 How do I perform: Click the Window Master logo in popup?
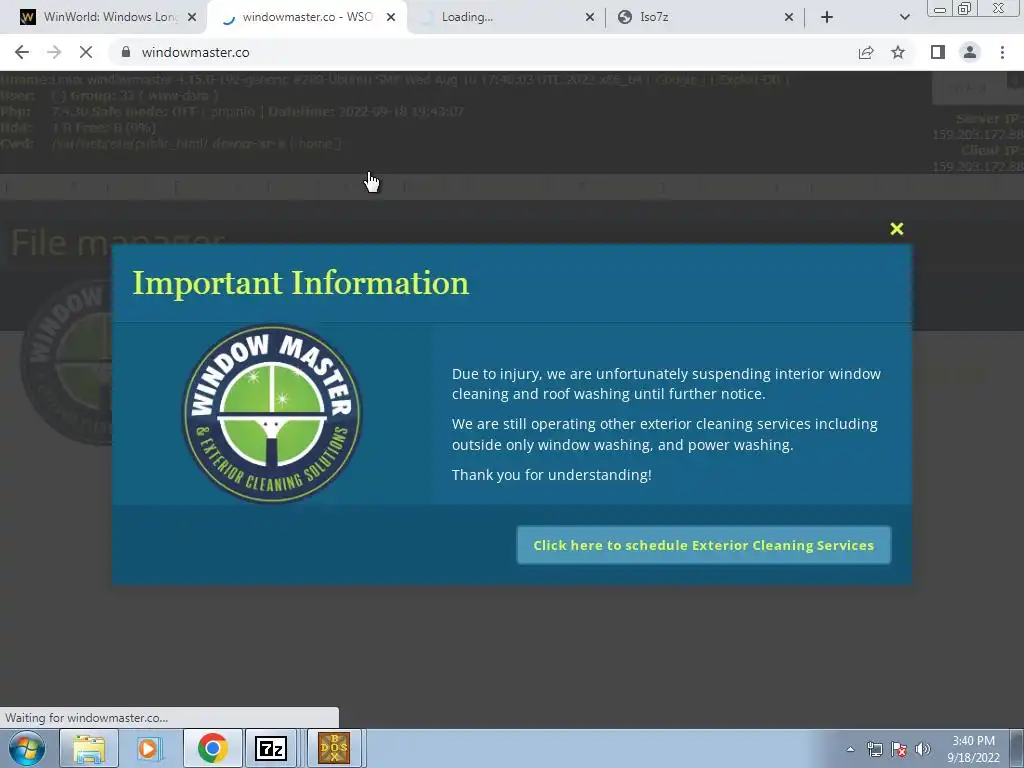[x=272, y=414]
